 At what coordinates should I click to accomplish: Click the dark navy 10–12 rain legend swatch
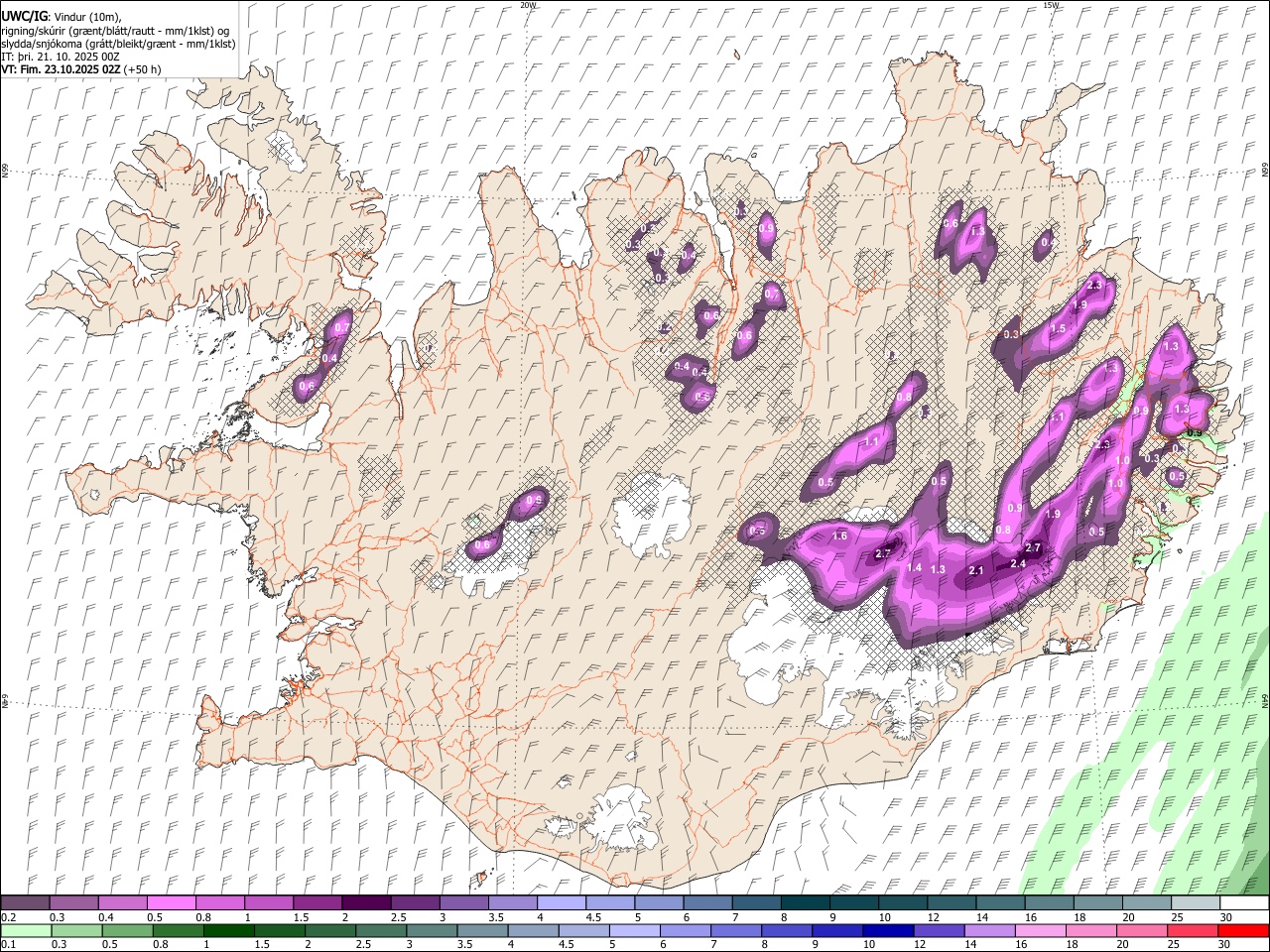[x=887, y=930]
